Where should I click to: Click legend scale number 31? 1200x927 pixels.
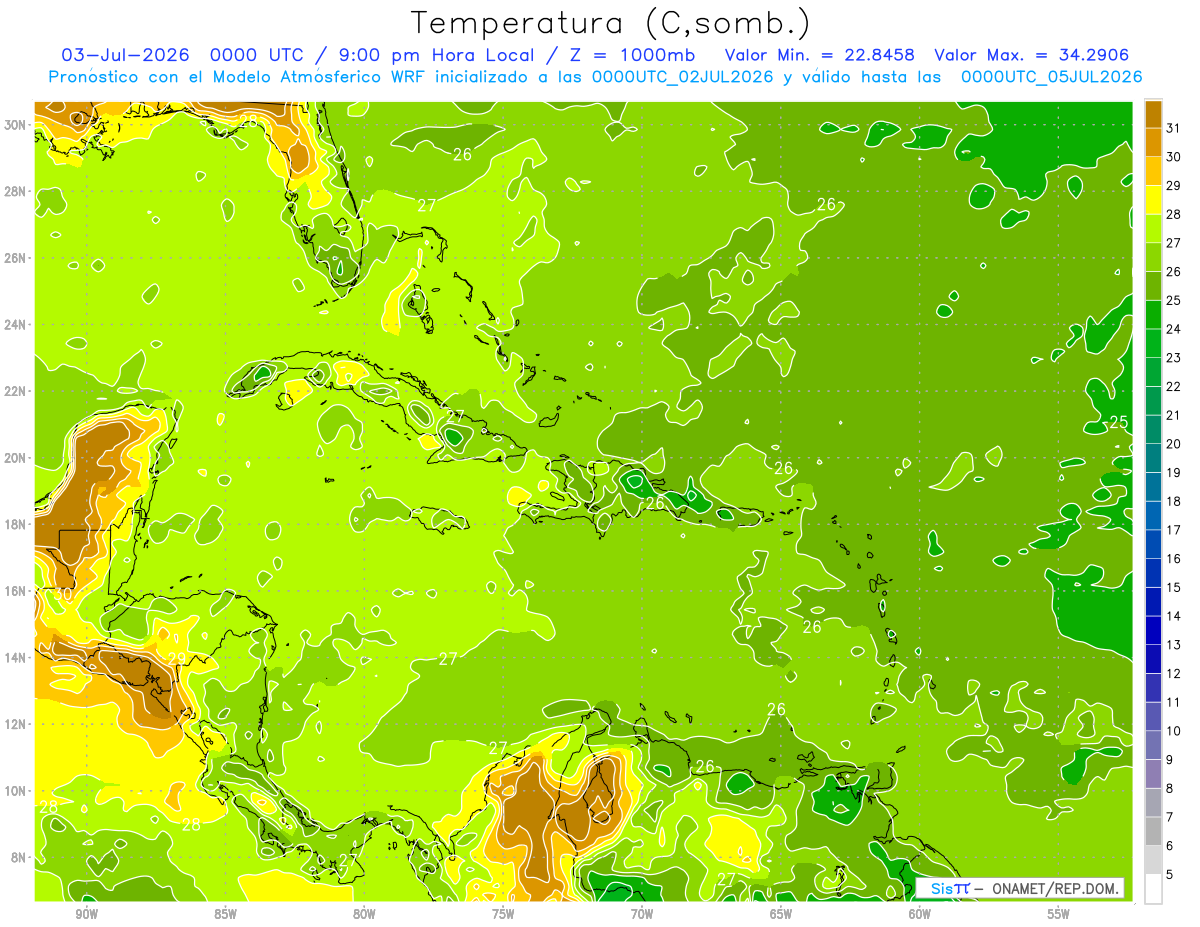[1174, 126]
